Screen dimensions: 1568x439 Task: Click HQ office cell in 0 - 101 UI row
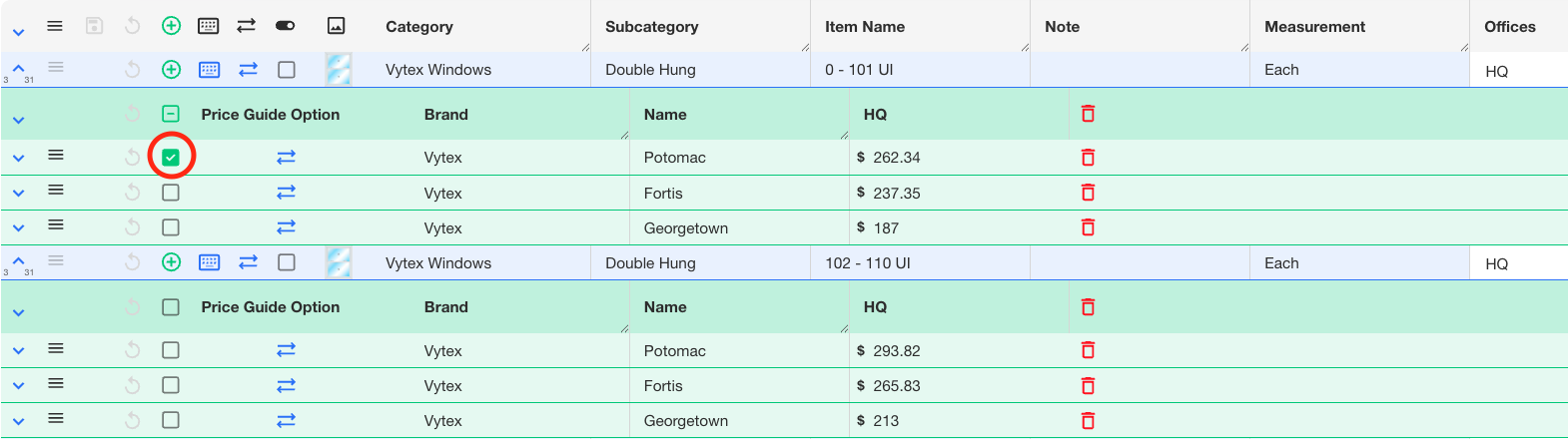tap(1496, 71)
